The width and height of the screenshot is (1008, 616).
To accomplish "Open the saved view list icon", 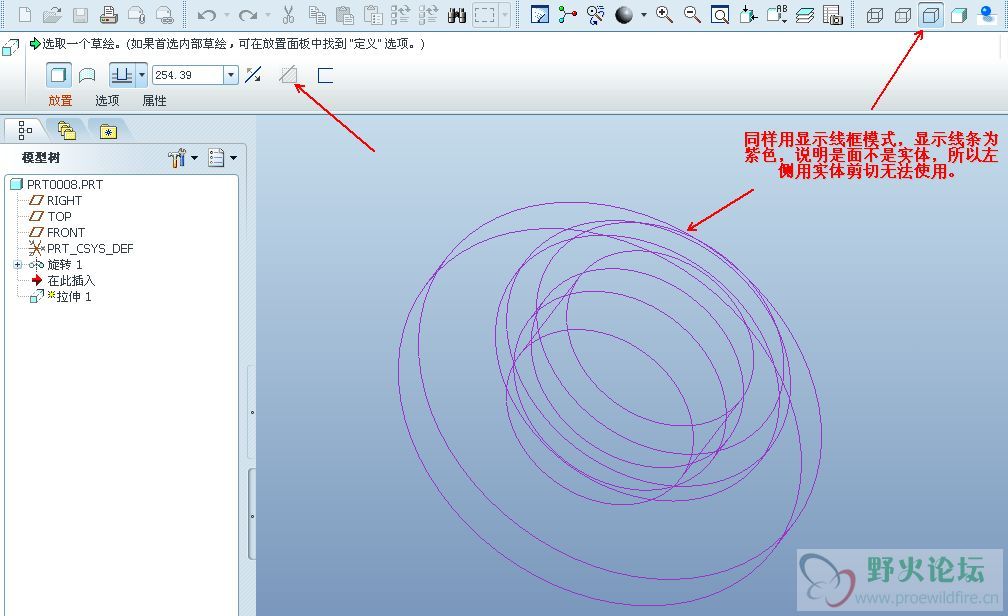I will coord(777,14).
